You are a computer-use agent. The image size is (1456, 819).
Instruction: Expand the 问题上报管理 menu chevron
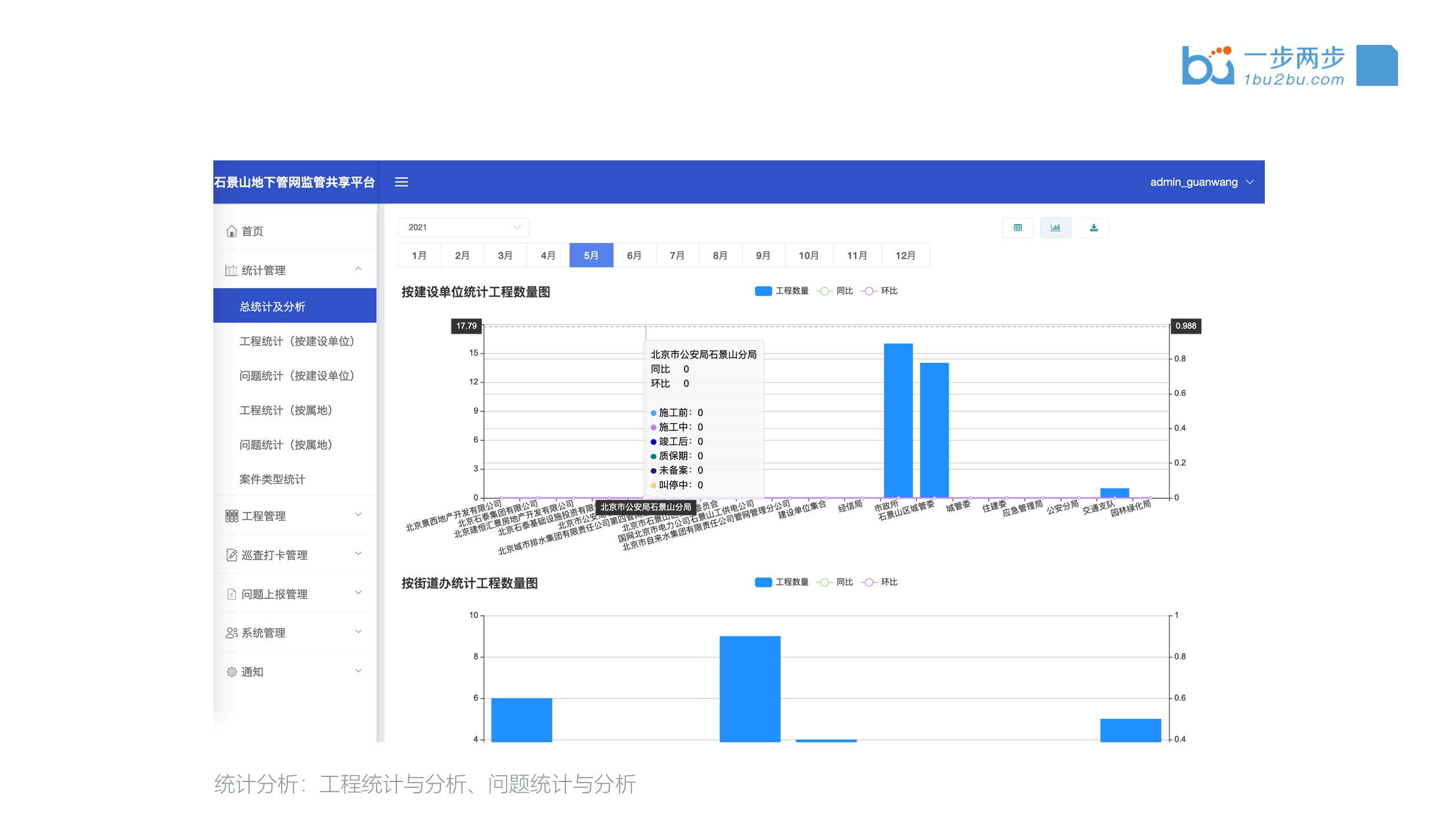coord(358,592)
